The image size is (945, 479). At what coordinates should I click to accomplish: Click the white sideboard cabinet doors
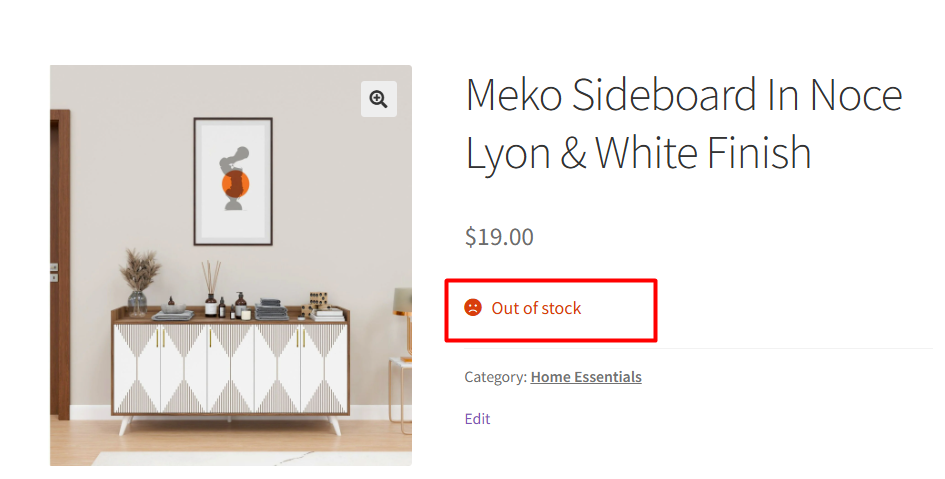tap(230, 368)
